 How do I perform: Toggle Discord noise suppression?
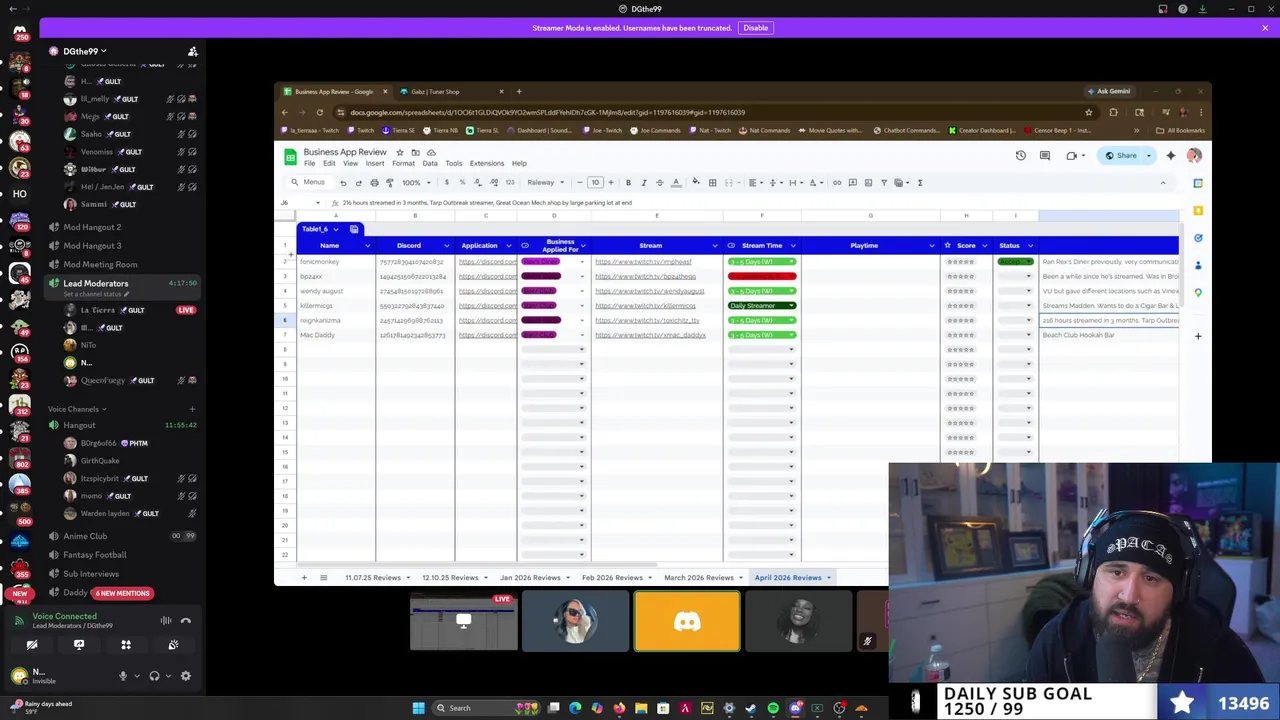click(166, 621)
